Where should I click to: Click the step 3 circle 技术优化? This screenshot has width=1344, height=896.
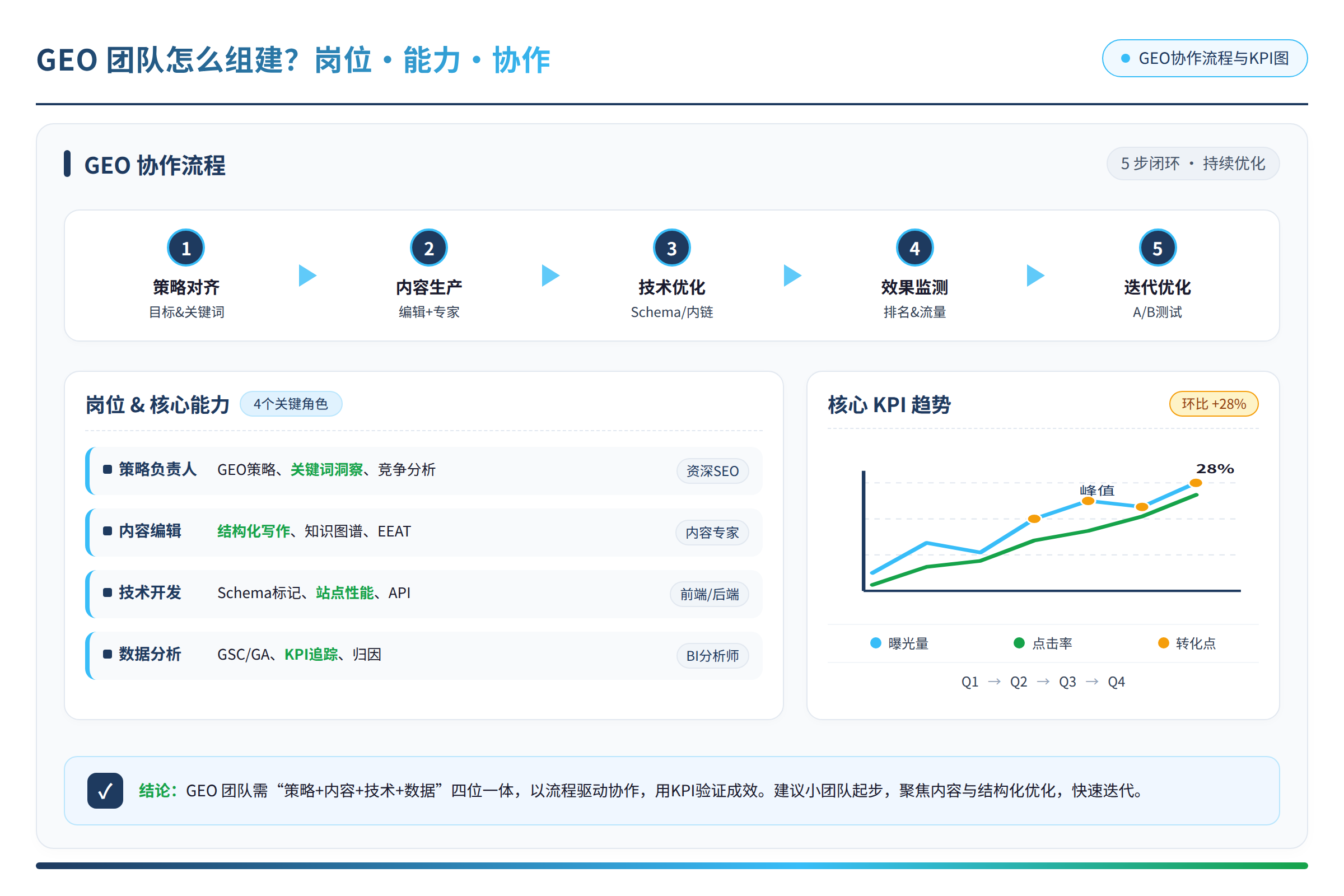[x=671, y=248]
